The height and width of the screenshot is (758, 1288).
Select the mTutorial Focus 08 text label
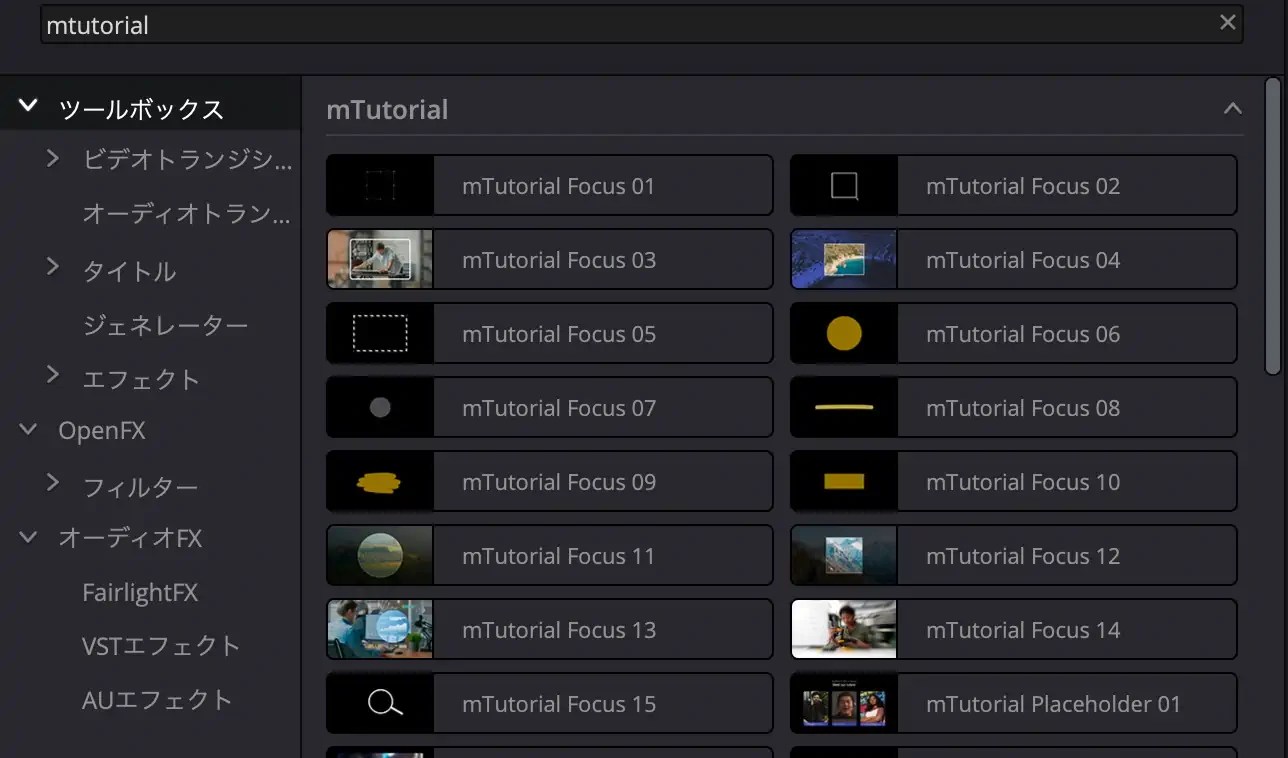pos(1023,408)
